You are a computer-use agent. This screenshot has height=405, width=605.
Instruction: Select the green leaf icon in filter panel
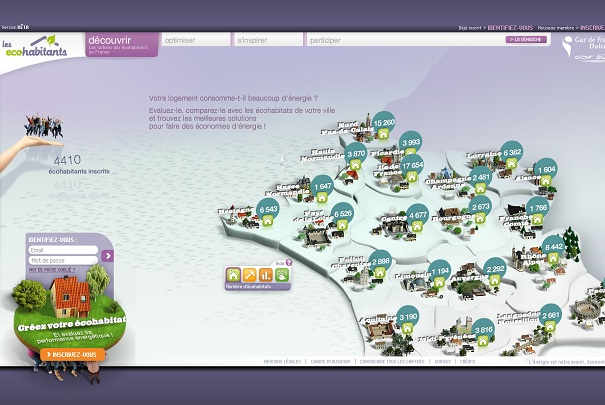pos(281,275)
